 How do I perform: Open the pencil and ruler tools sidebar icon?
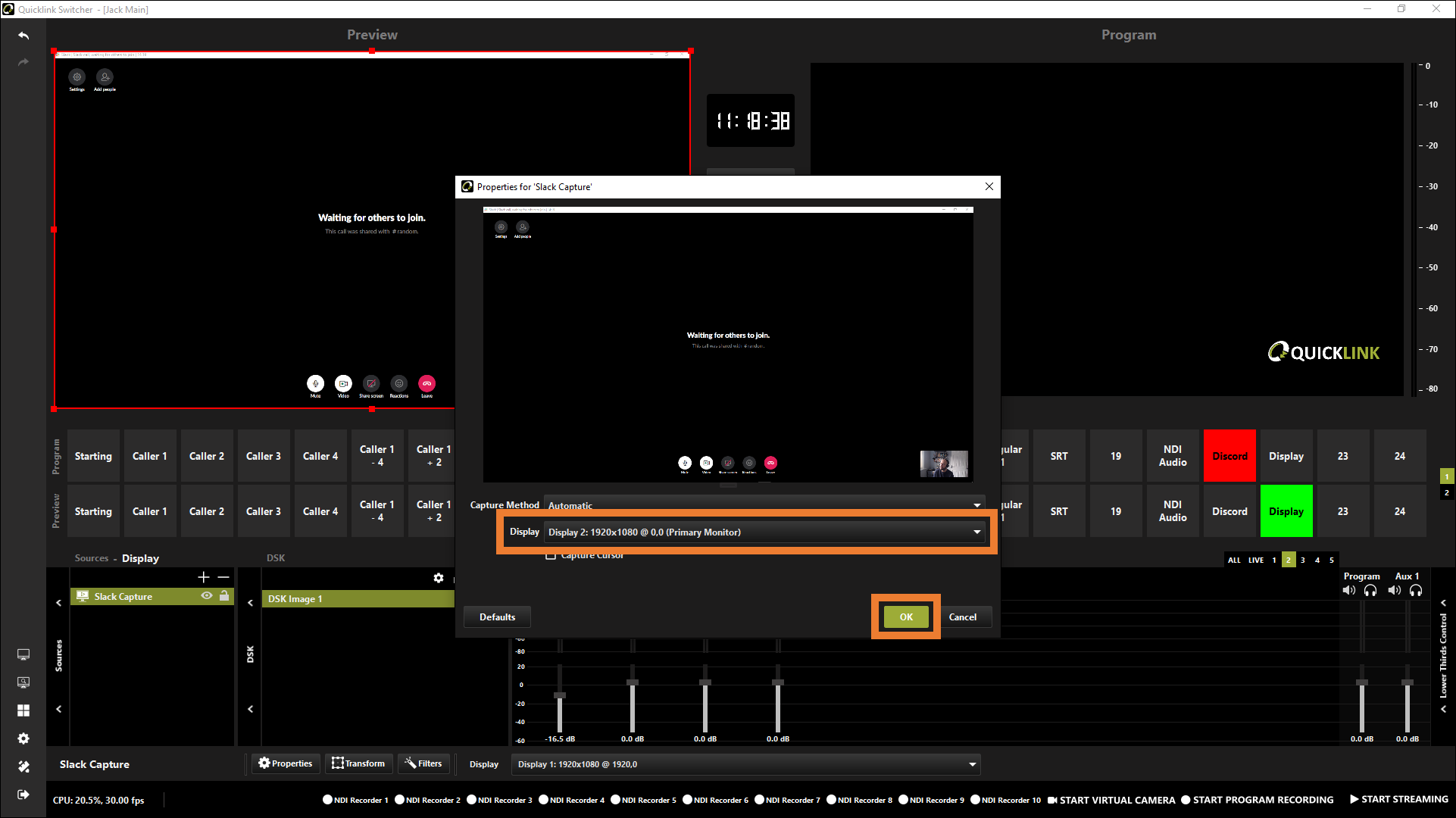tap(23, 766)
